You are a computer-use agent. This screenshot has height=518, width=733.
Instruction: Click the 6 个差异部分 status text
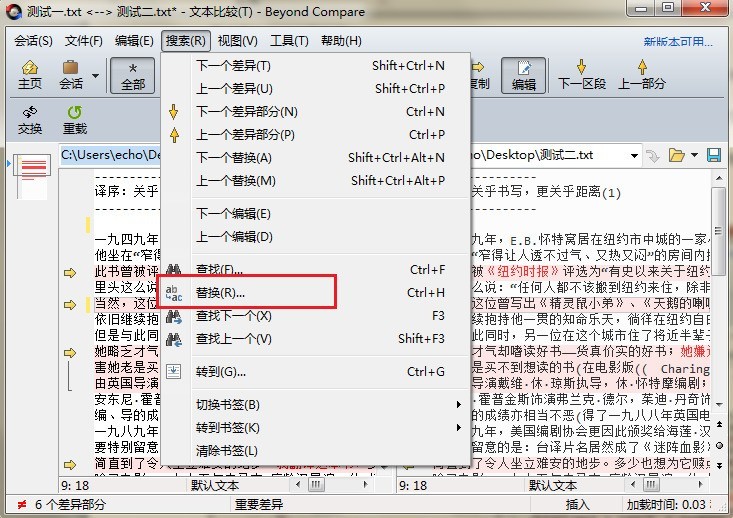coord(70,505)
